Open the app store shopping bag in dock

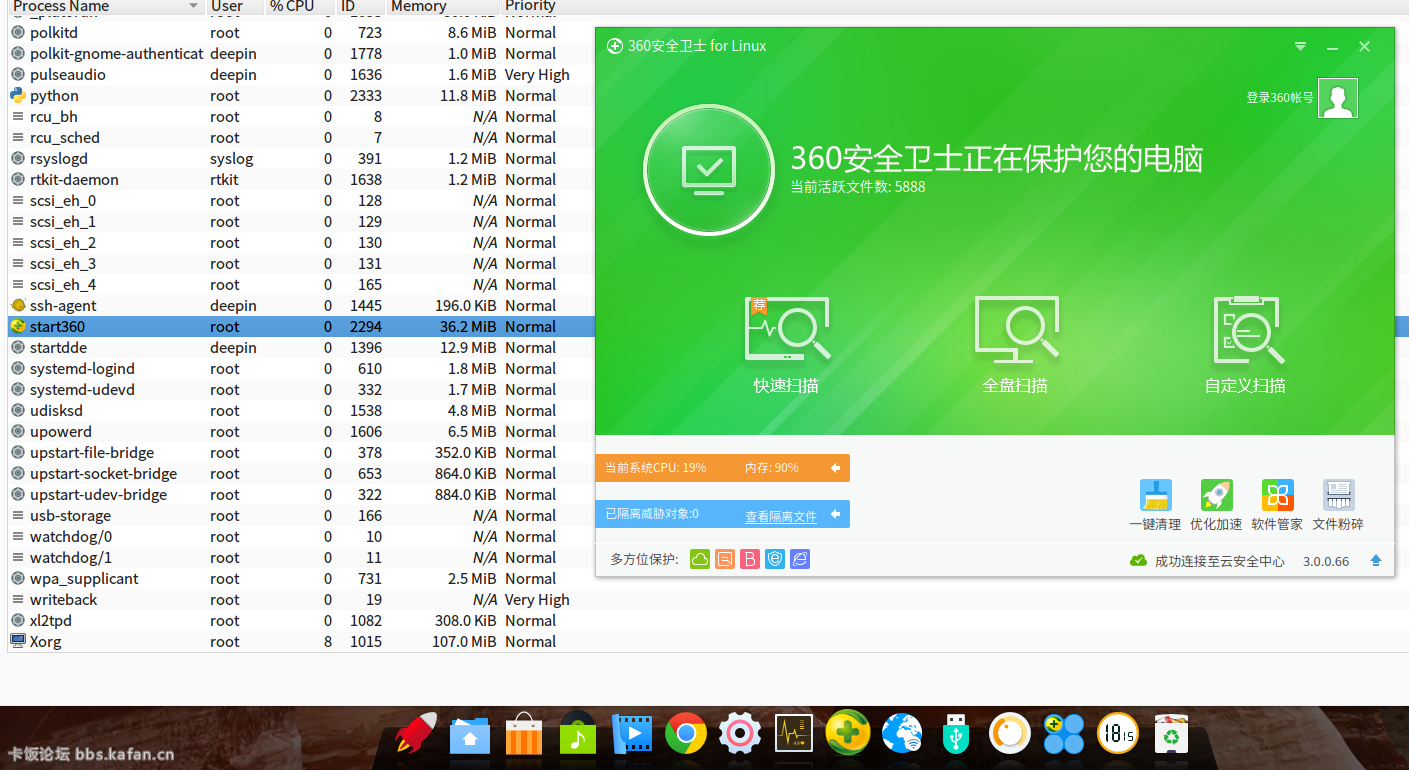tap(523, 735)
